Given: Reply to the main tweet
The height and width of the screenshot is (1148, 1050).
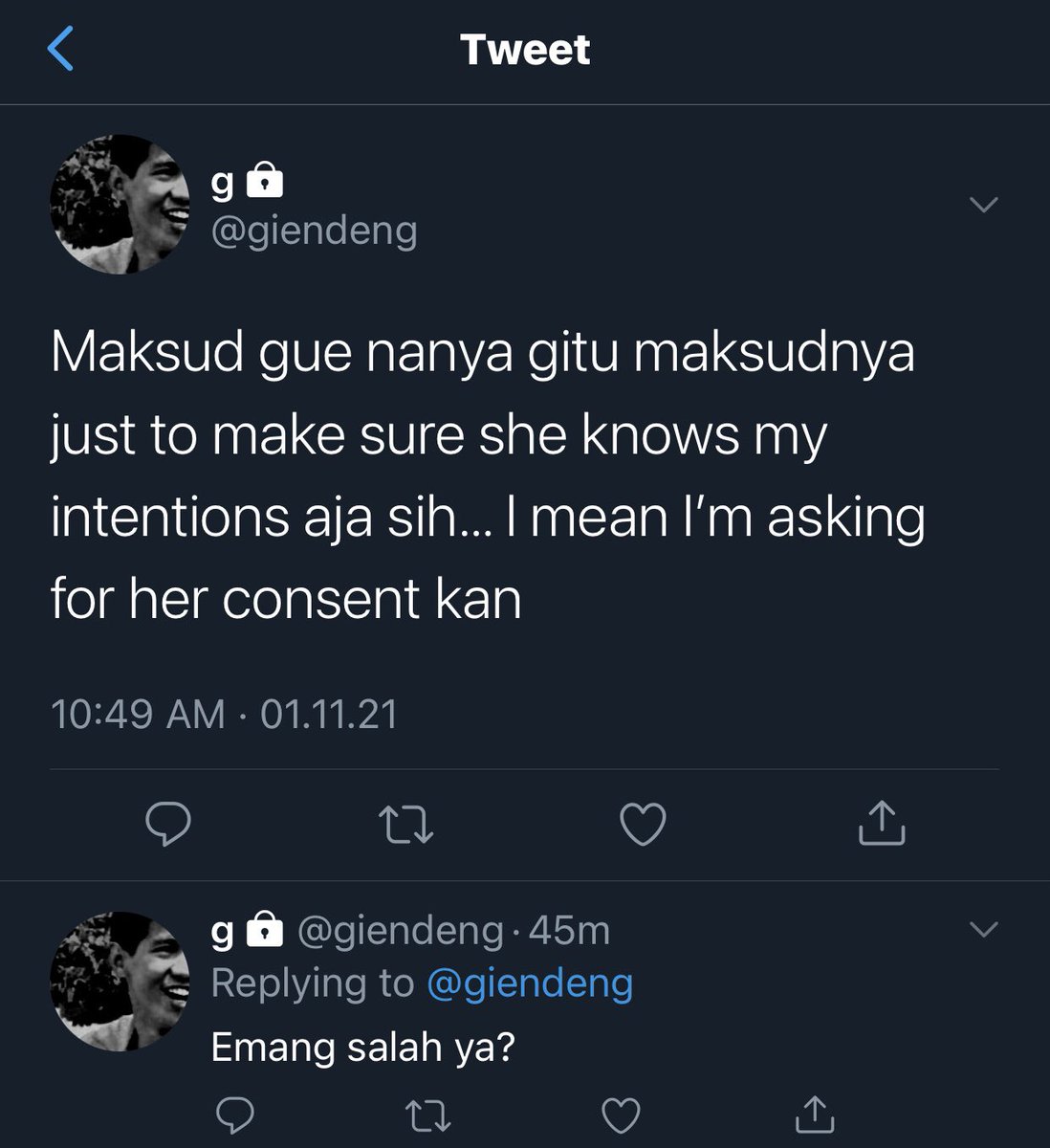Looking at the screenshot, I should (x=168, y=824).
